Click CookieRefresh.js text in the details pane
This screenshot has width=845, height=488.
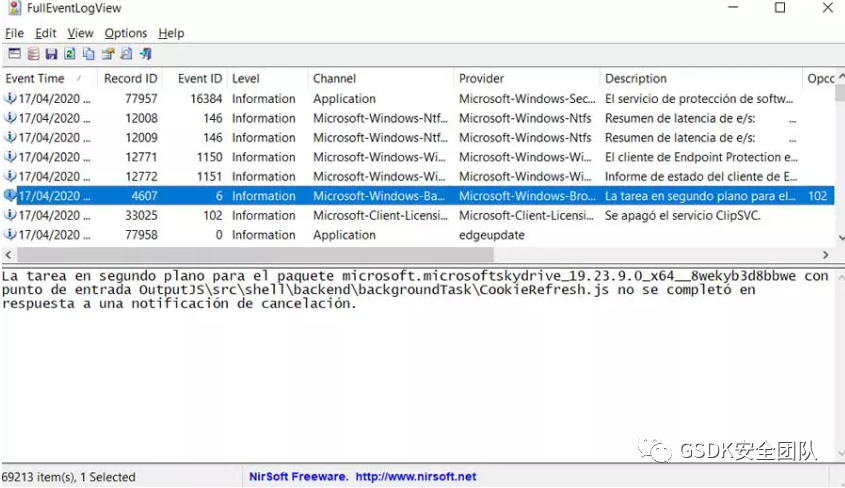point(544,290)
